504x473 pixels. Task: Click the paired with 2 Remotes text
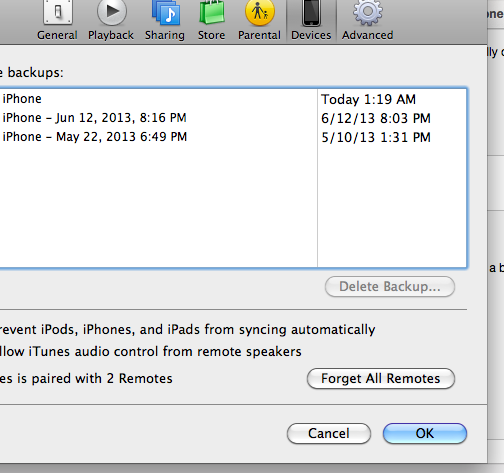86,379
